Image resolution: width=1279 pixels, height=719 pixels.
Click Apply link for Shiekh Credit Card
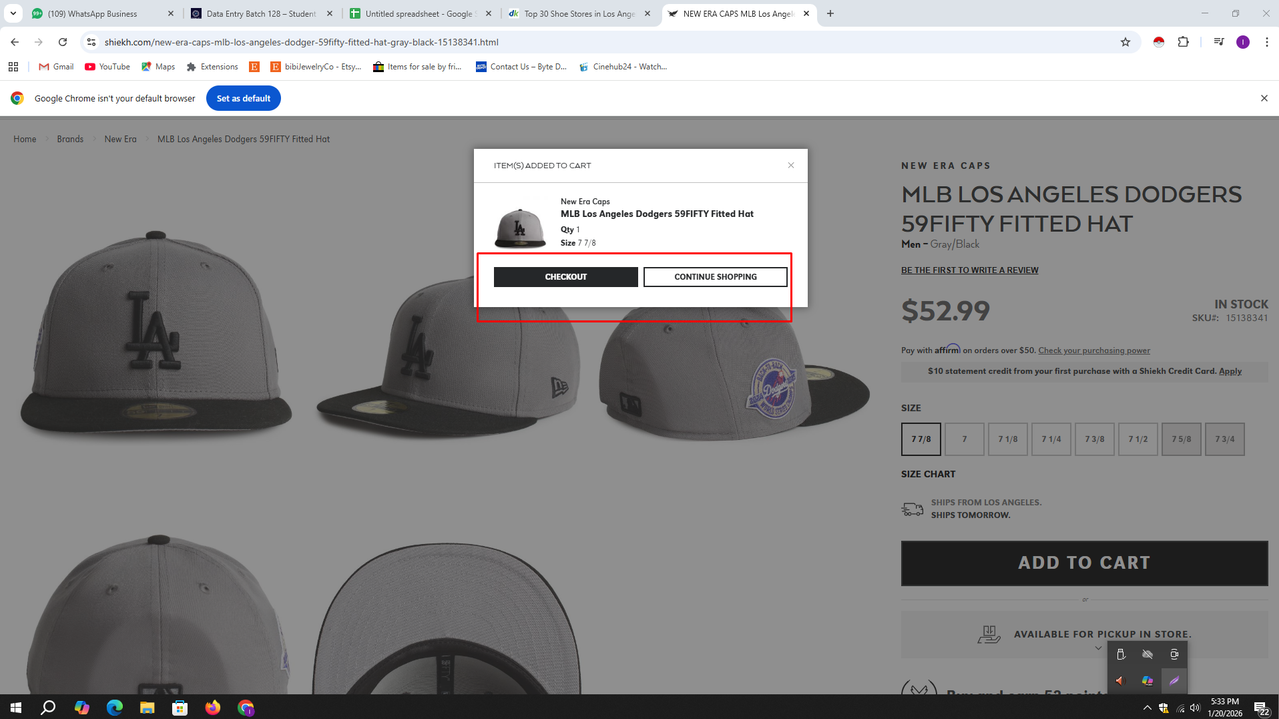click(x=1230, y=371)
